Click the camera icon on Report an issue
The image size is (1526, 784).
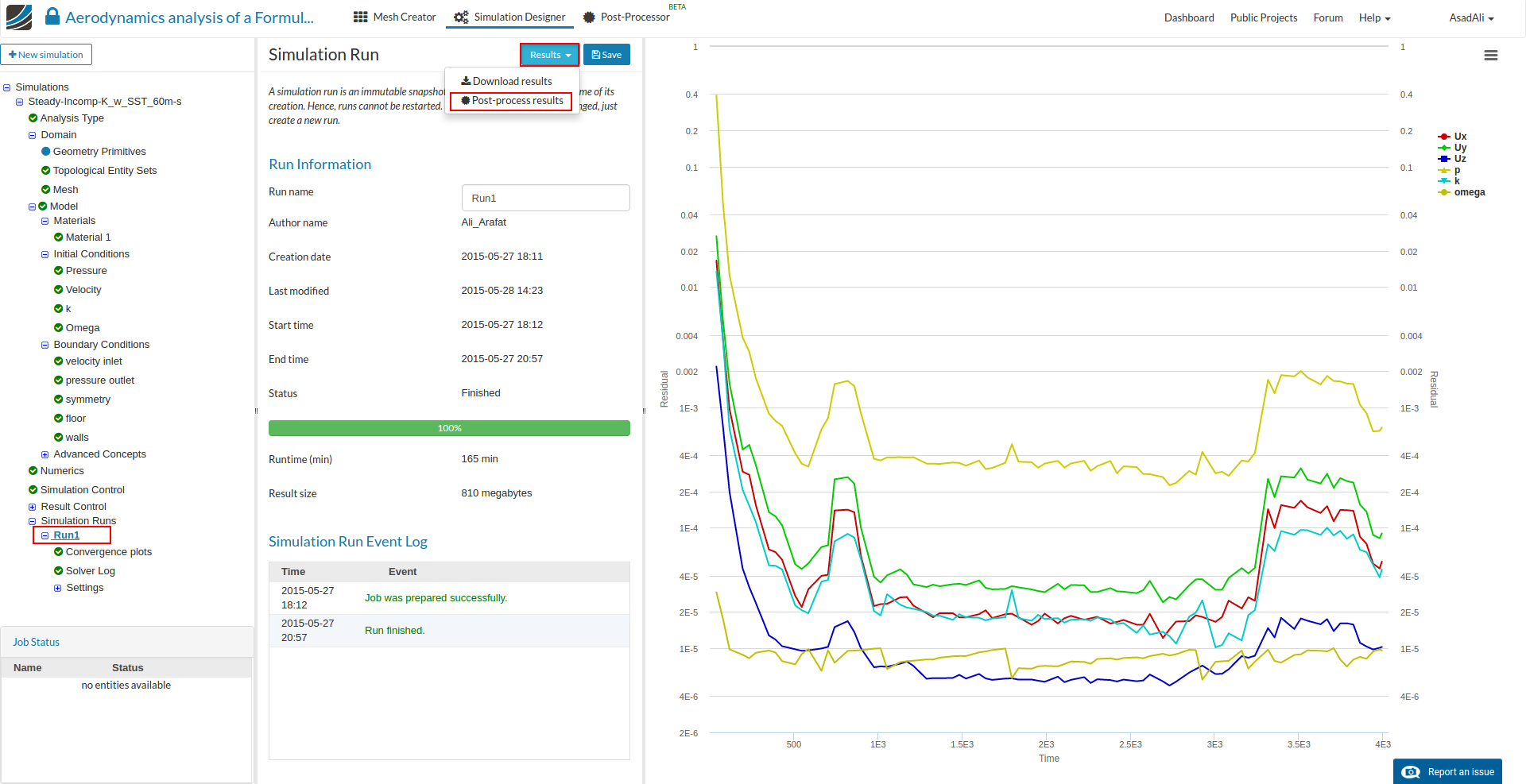click(x=1411, y=772)
